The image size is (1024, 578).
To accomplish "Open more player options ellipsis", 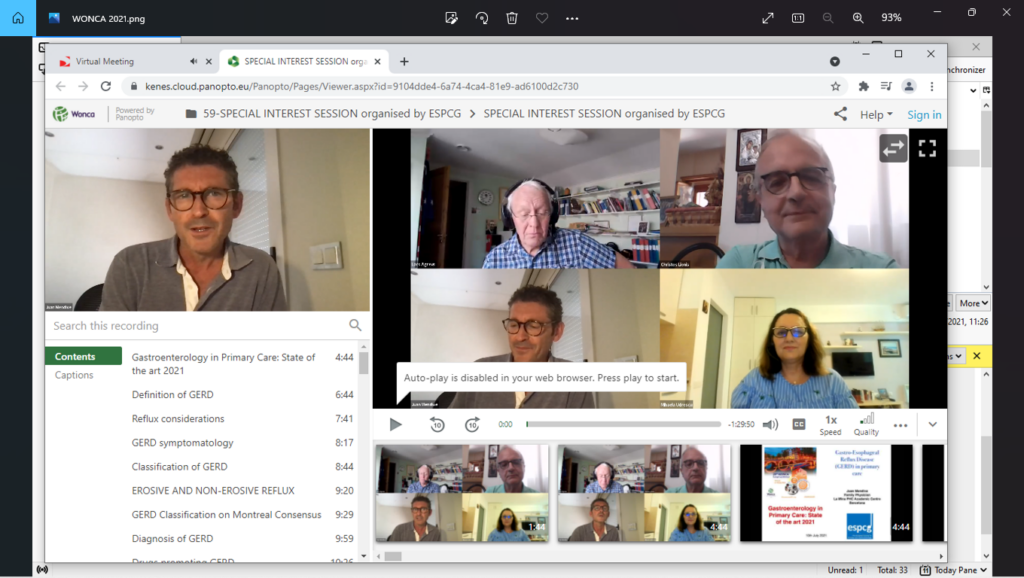I will [901, 425].
